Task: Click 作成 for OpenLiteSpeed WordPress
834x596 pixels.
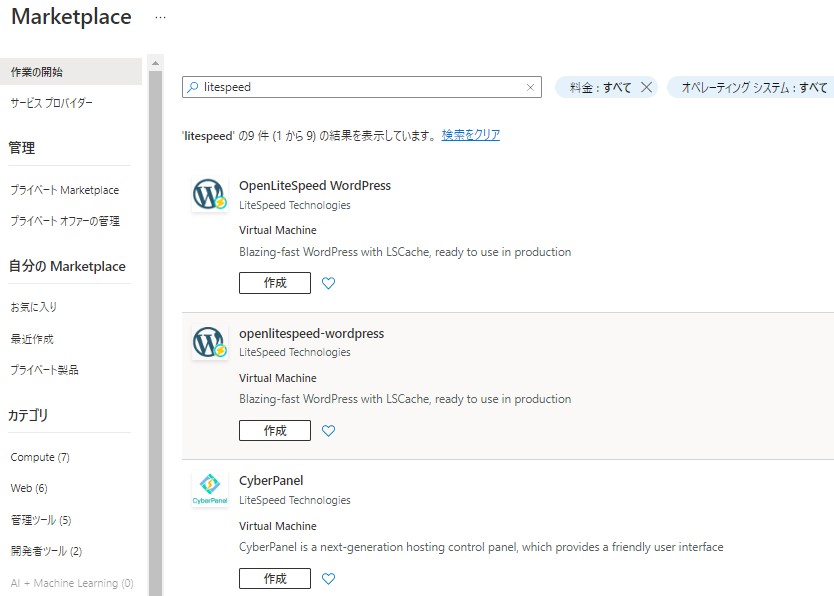Action: (x=275, y=283)
